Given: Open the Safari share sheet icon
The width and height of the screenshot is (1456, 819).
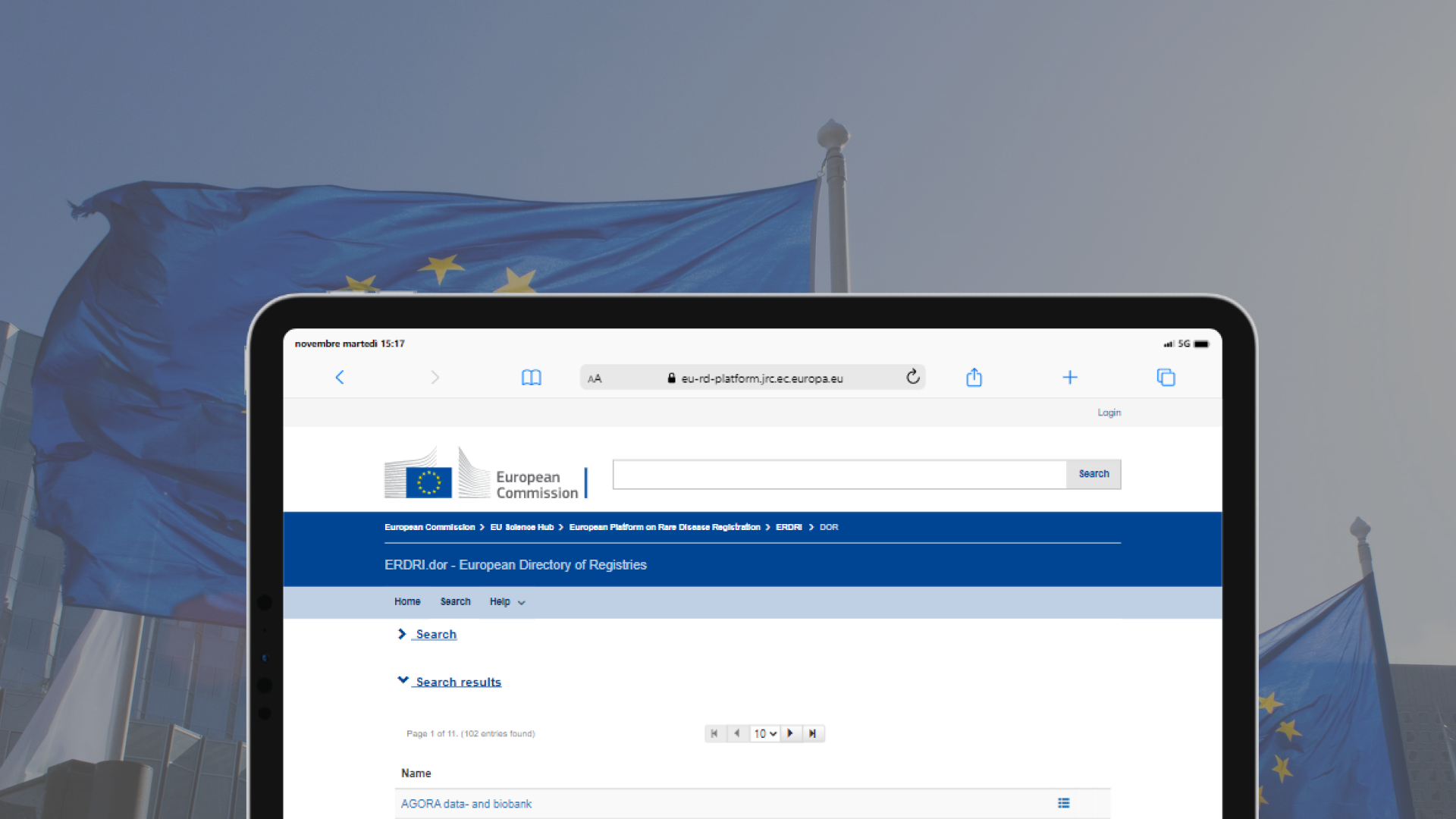Looking at the screenshot, I should point(974,377).
